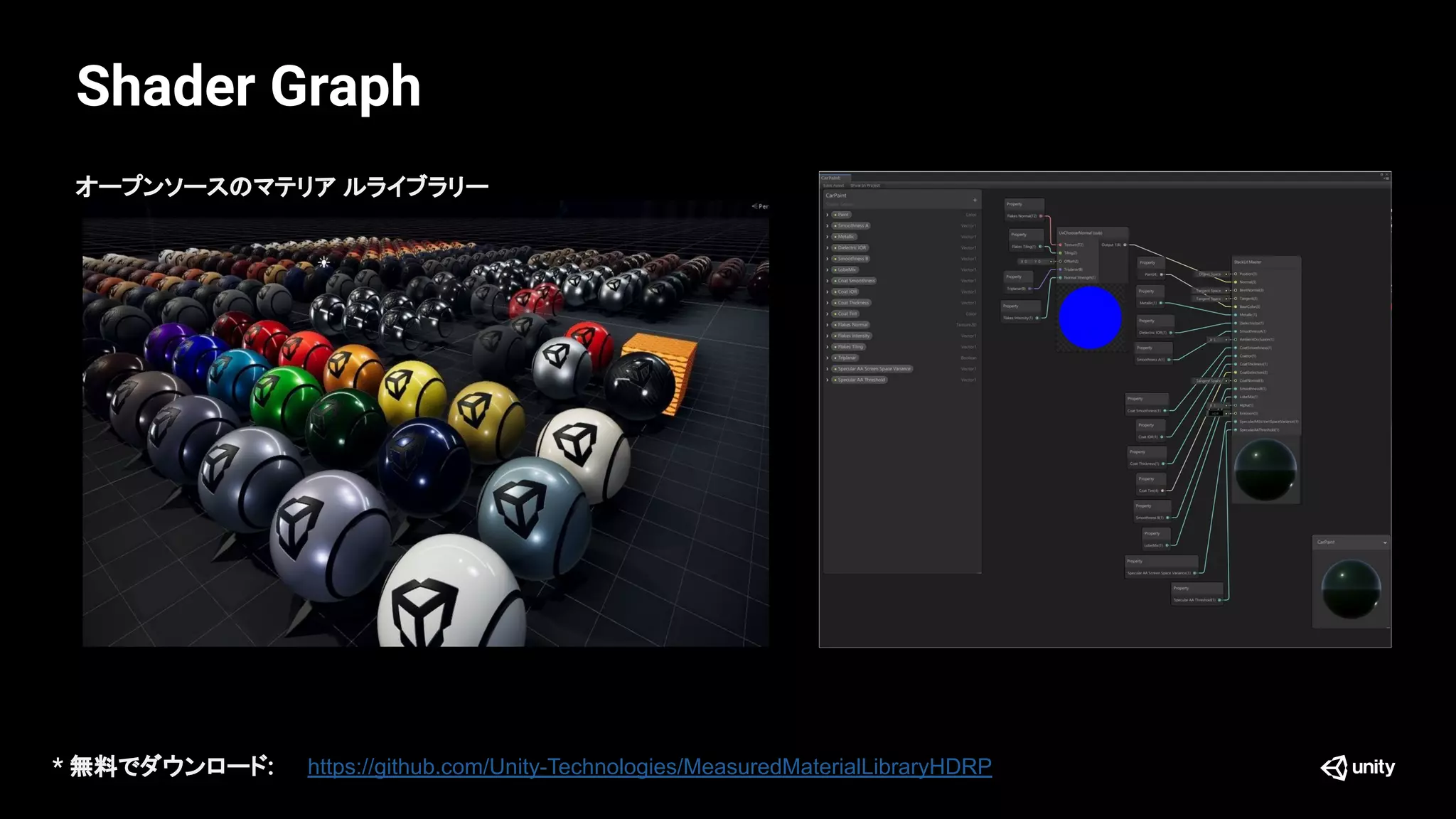Select the Triplanar property pill
The height and width of the screenshot is (819, 1456).
click(845, 358)
